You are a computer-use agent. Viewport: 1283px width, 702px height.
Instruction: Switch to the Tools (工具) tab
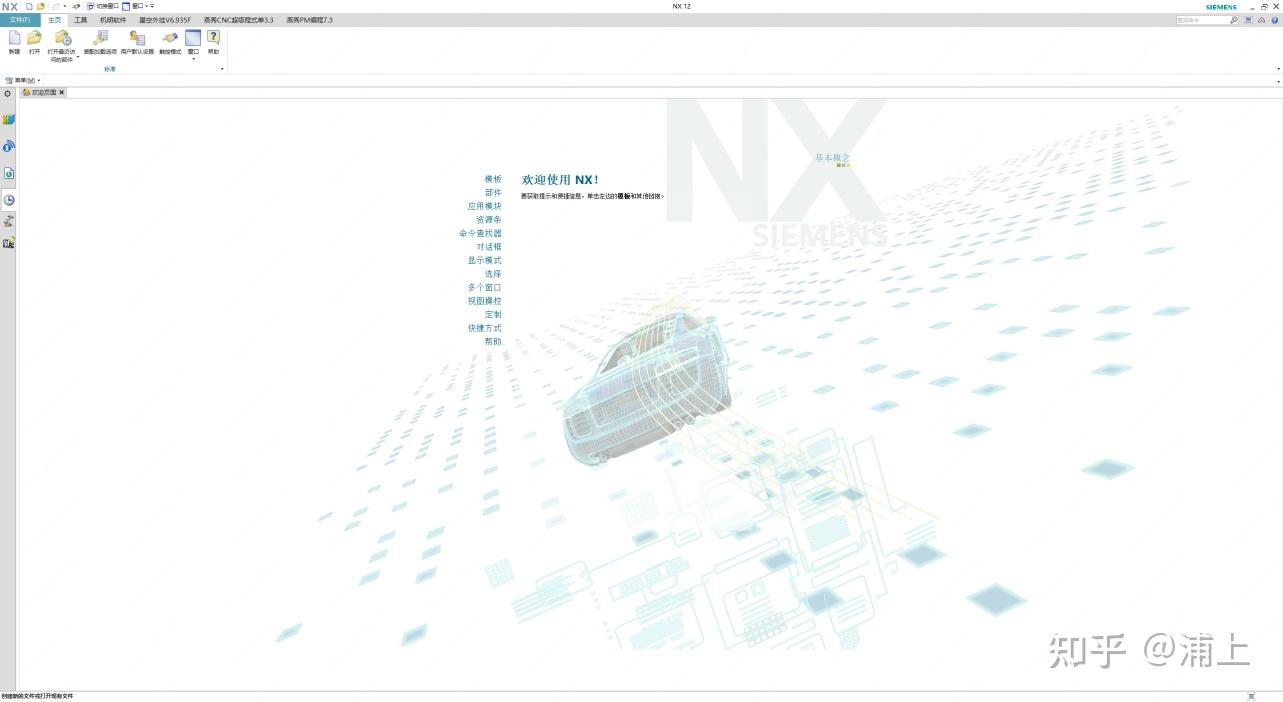(81, 20)
